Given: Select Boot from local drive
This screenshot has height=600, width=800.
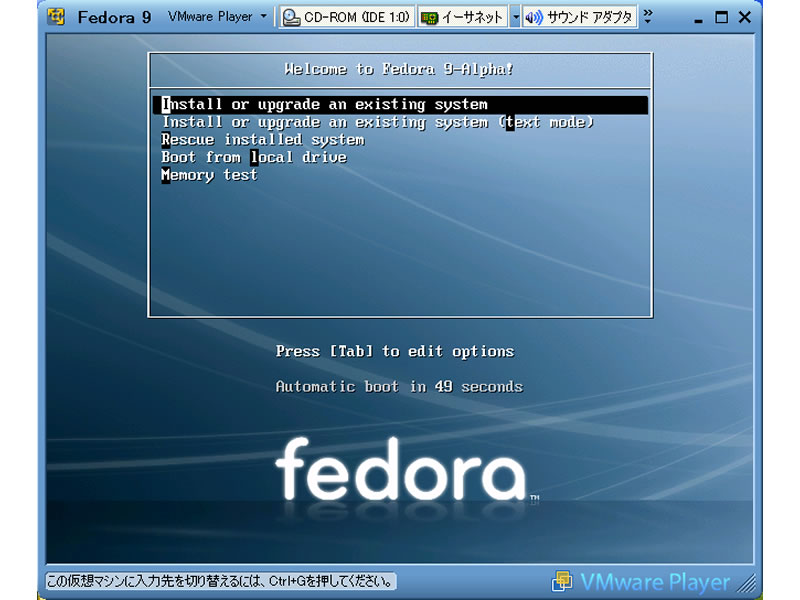Looking at the screenshot, I should (x=254, y=157).
